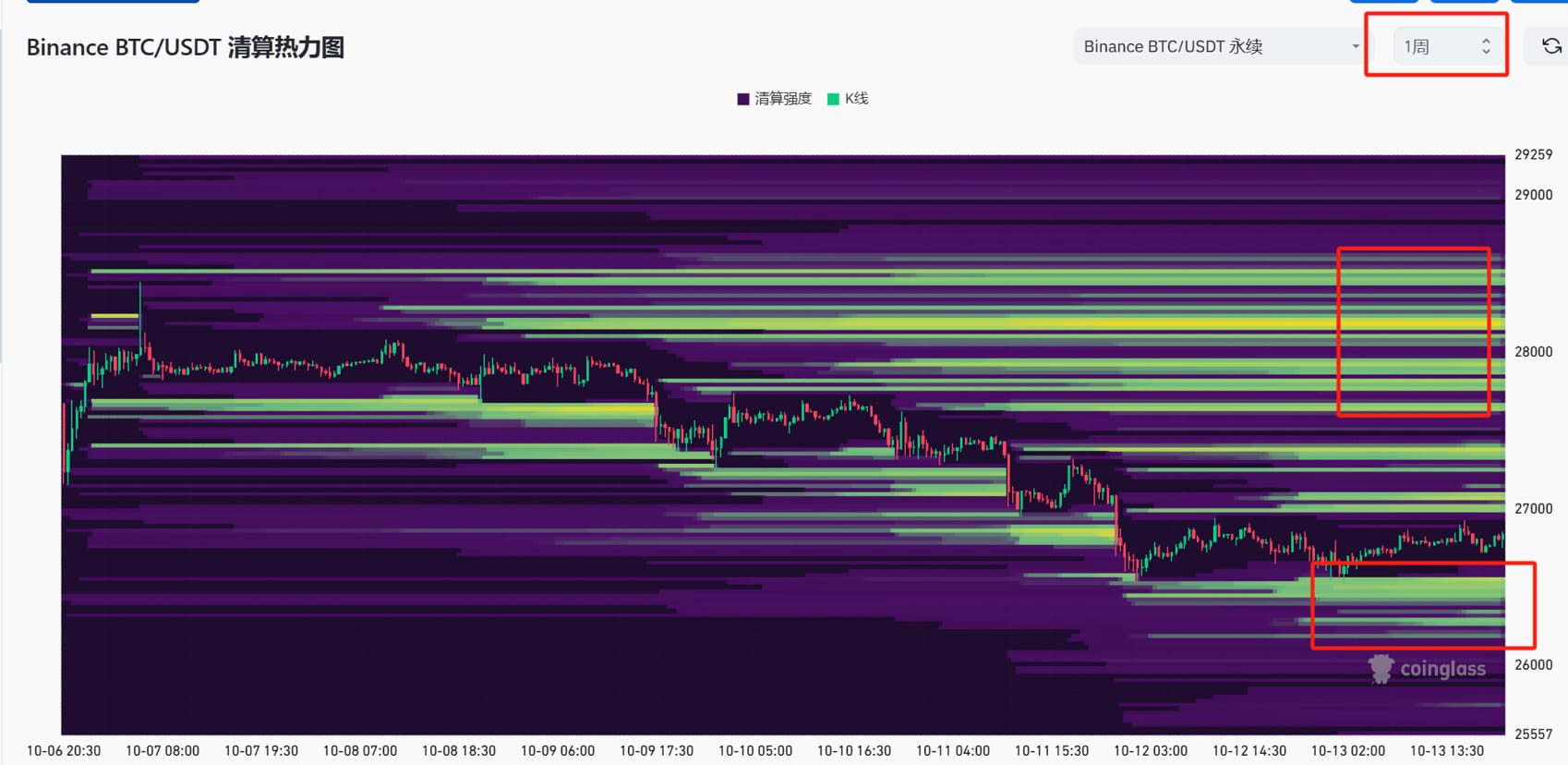Click the 29259 price axis label
The height and width of the screenshot is (765, 1568).
pyautogui.click(x=1533, y=154)
